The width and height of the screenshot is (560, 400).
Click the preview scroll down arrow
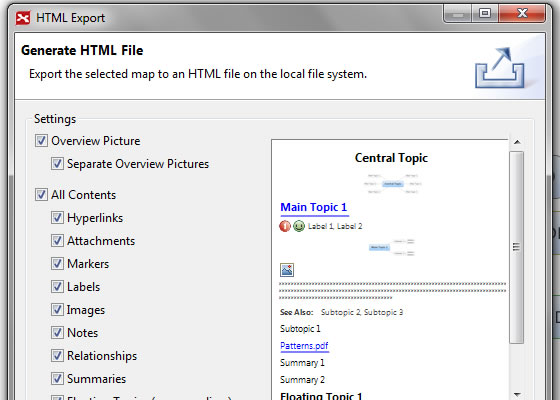(516, 395)
